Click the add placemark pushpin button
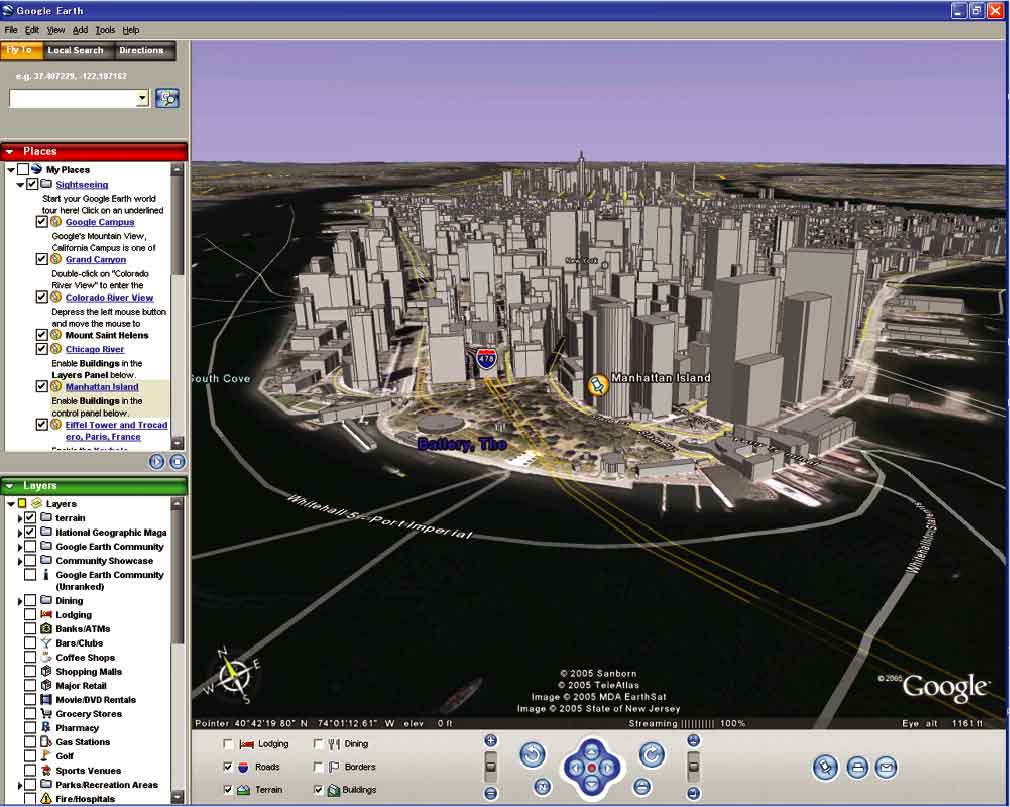The width and height of the screenshot is (1010, 807). pos(825,767)
